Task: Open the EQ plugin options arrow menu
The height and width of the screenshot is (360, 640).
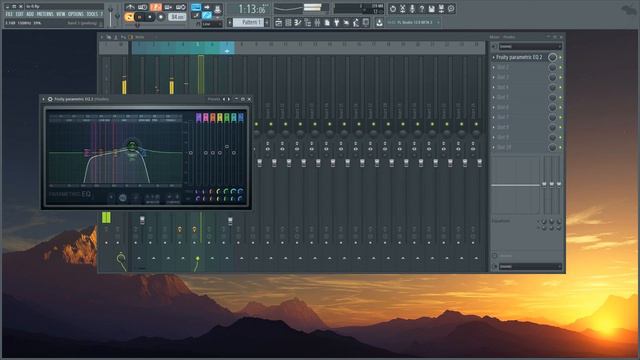Action: click(x=44, y=99)
